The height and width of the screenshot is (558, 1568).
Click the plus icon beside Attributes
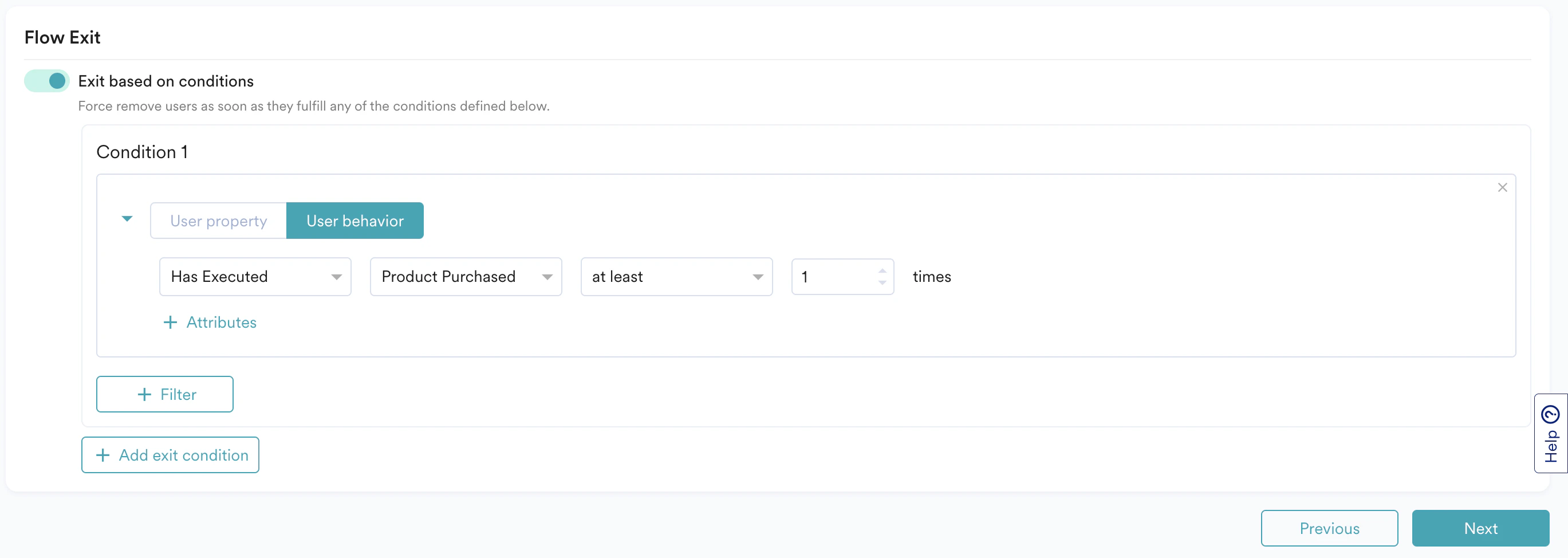click(170, 322)
